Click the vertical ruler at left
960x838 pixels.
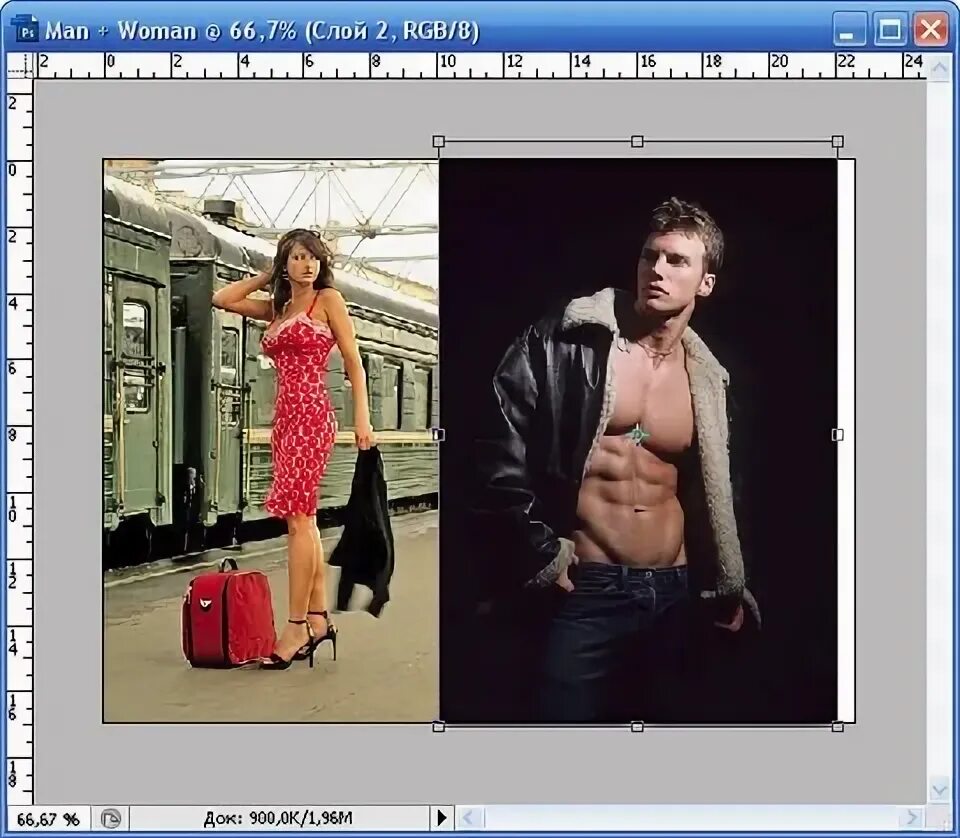pyautogui.click(x=20, y=441)
